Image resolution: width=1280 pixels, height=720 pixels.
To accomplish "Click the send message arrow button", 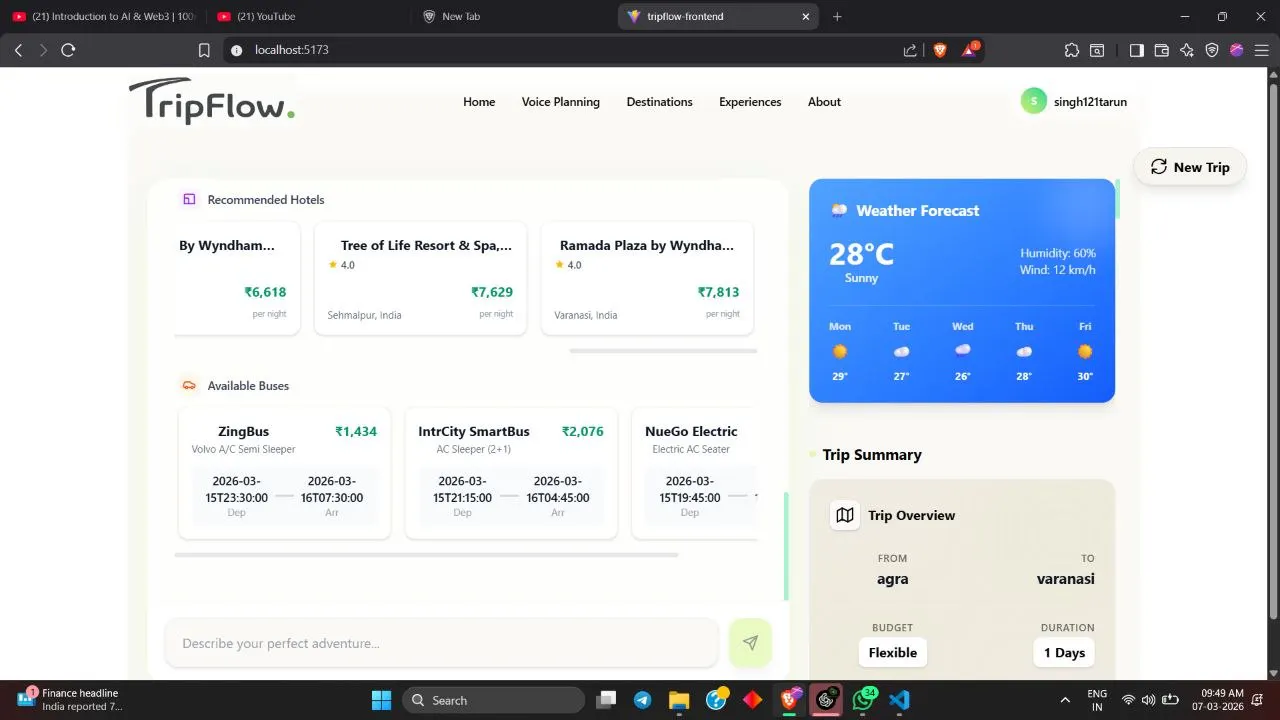I will 750,643.
